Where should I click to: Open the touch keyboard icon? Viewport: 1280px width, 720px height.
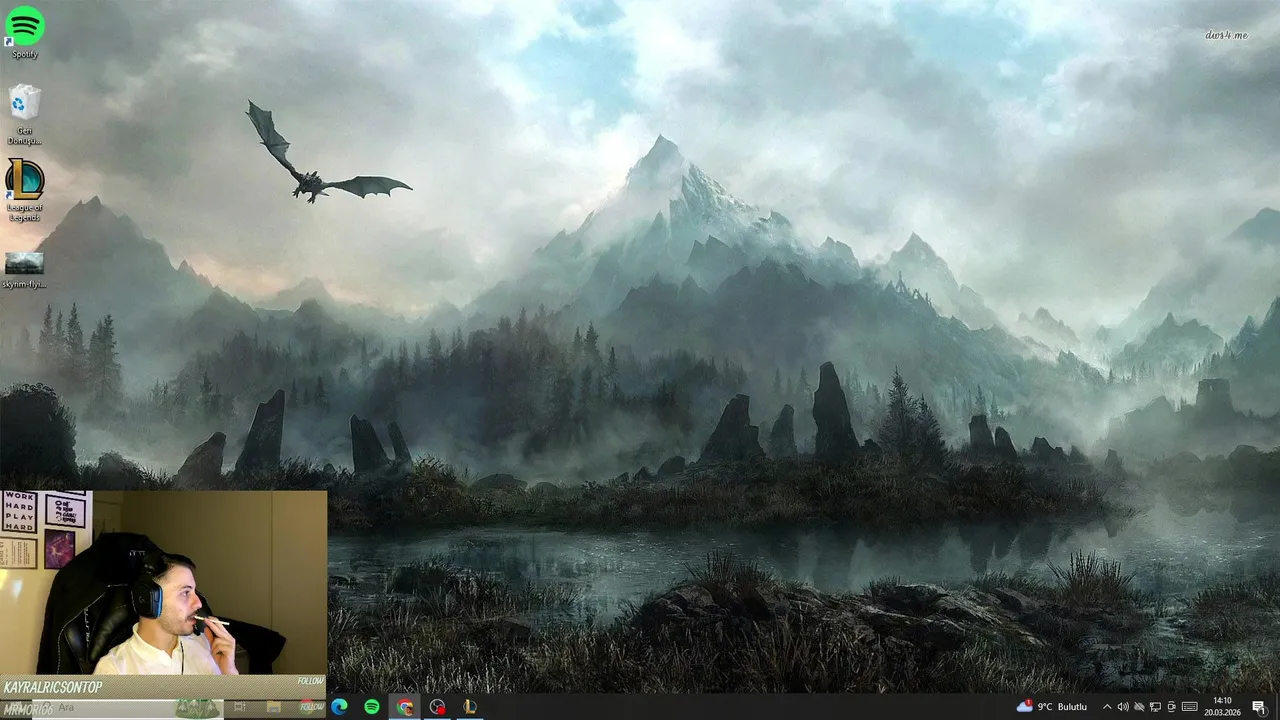[x=1190, y=707]
